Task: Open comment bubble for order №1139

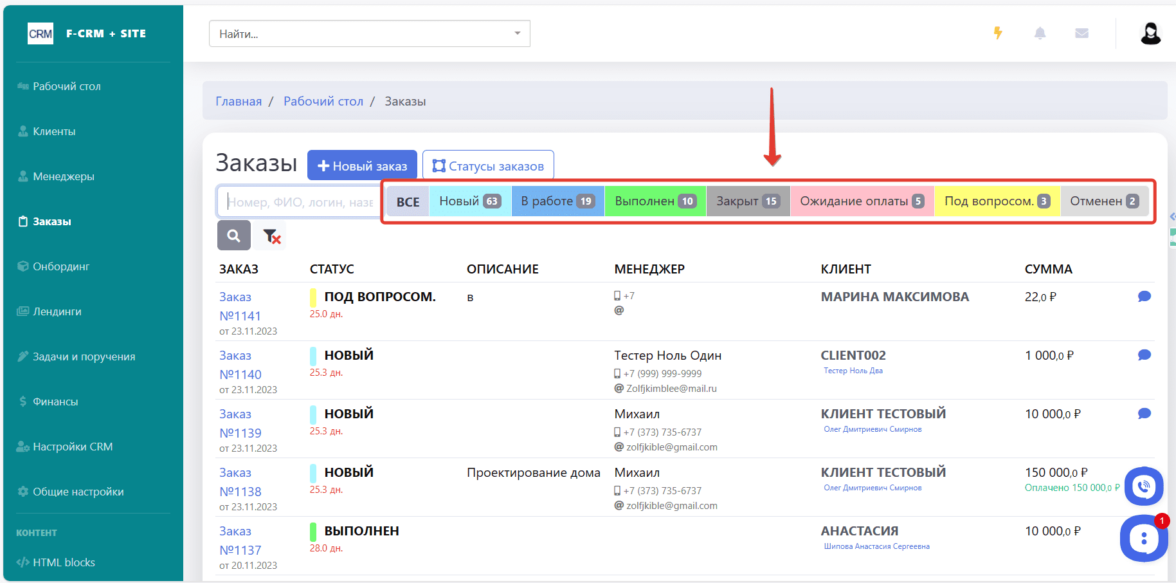Action: pyautogui.click(x=1144, y=413)
